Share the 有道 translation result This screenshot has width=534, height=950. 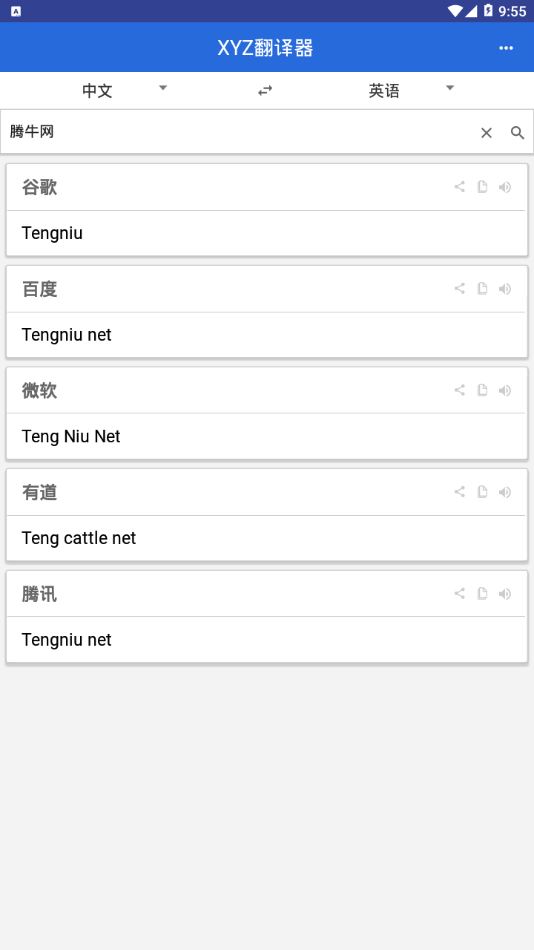[x=459, y=491]
